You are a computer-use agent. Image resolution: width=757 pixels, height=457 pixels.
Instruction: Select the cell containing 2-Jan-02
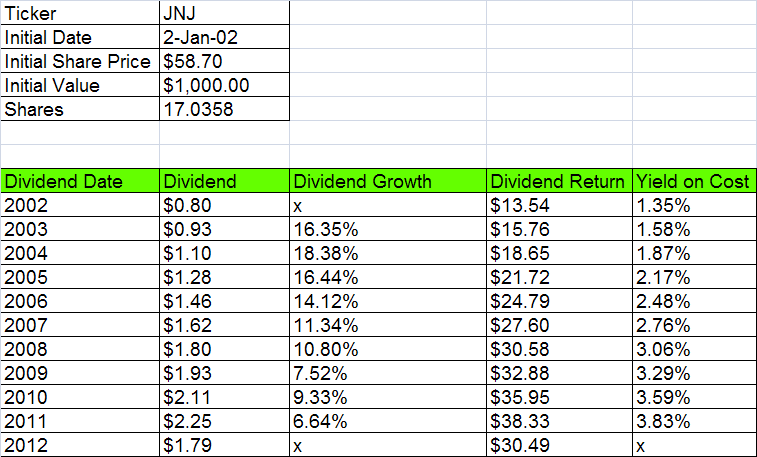(x=223, y=37)
